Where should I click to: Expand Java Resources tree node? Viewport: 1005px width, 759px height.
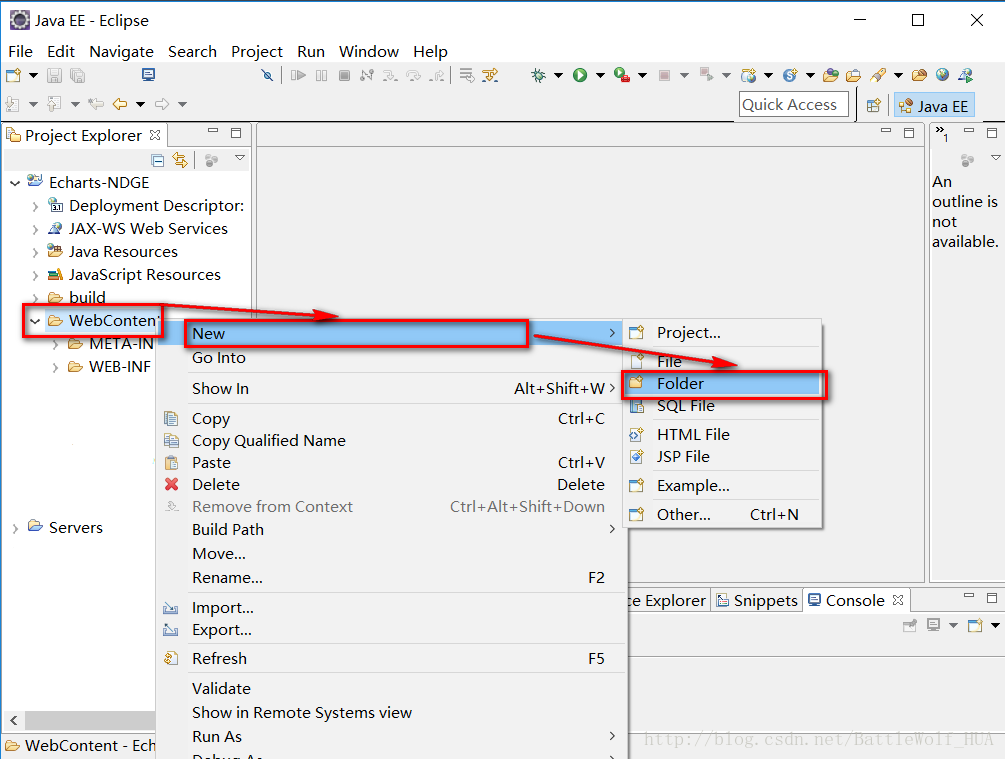point(35,253)
